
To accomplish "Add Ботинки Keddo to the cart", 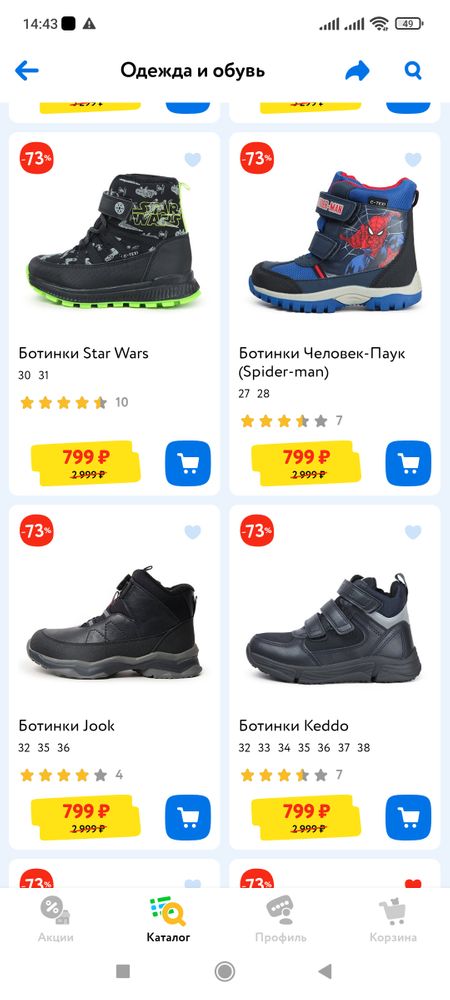I will 408,817.
